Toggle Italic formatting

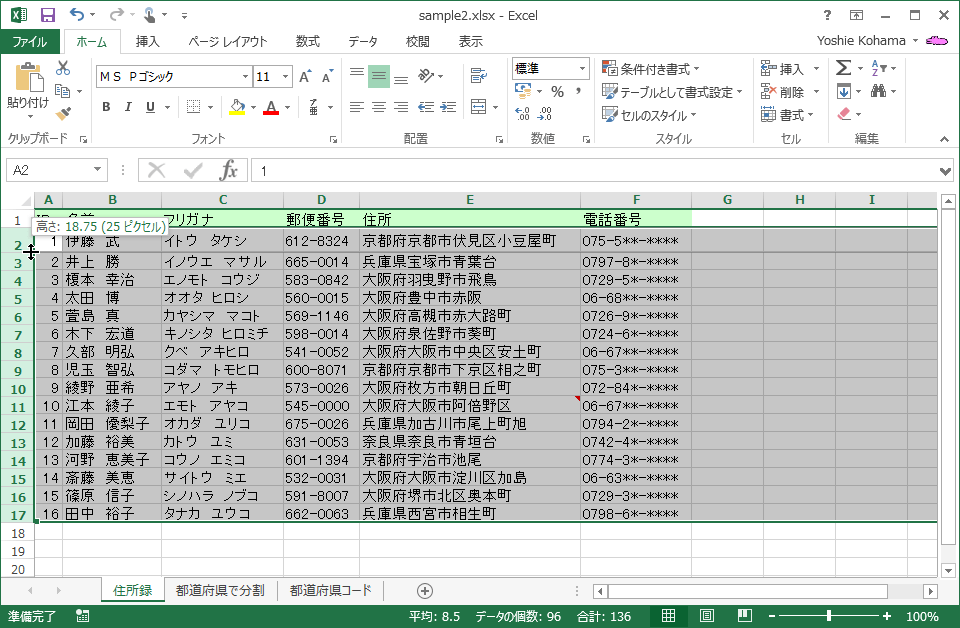(128, 107)
